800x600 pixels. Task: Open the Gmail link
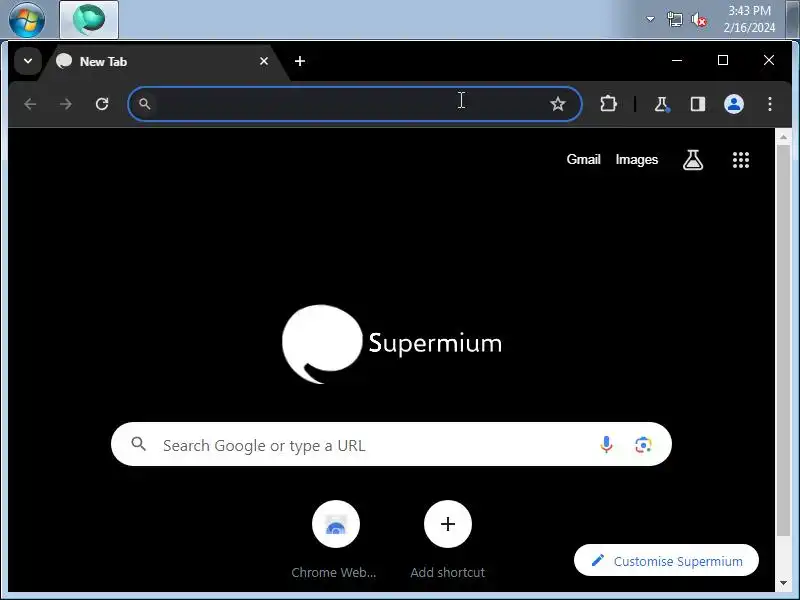pyautogui.click(x=583, y=160)
